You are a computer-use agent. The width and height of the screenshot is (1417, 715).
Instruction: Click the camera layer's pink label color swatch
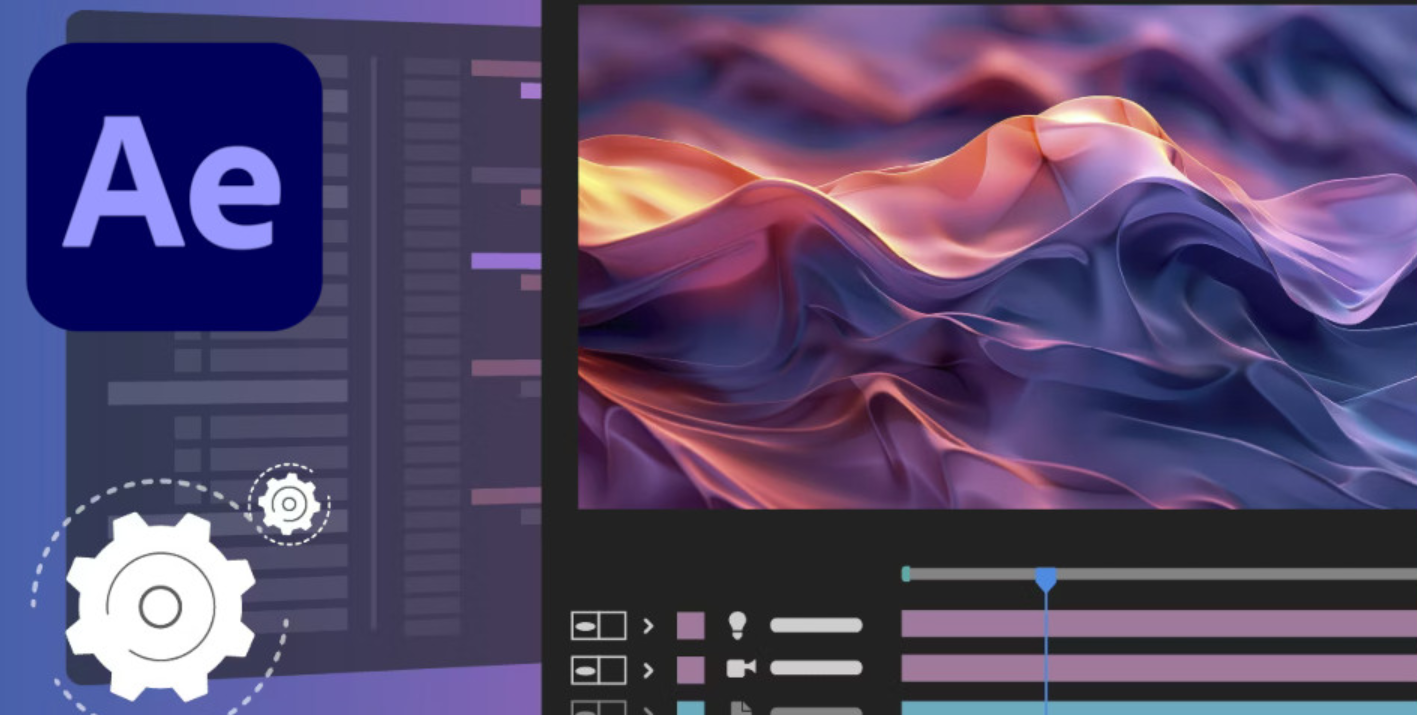click(x=691, y=670)
